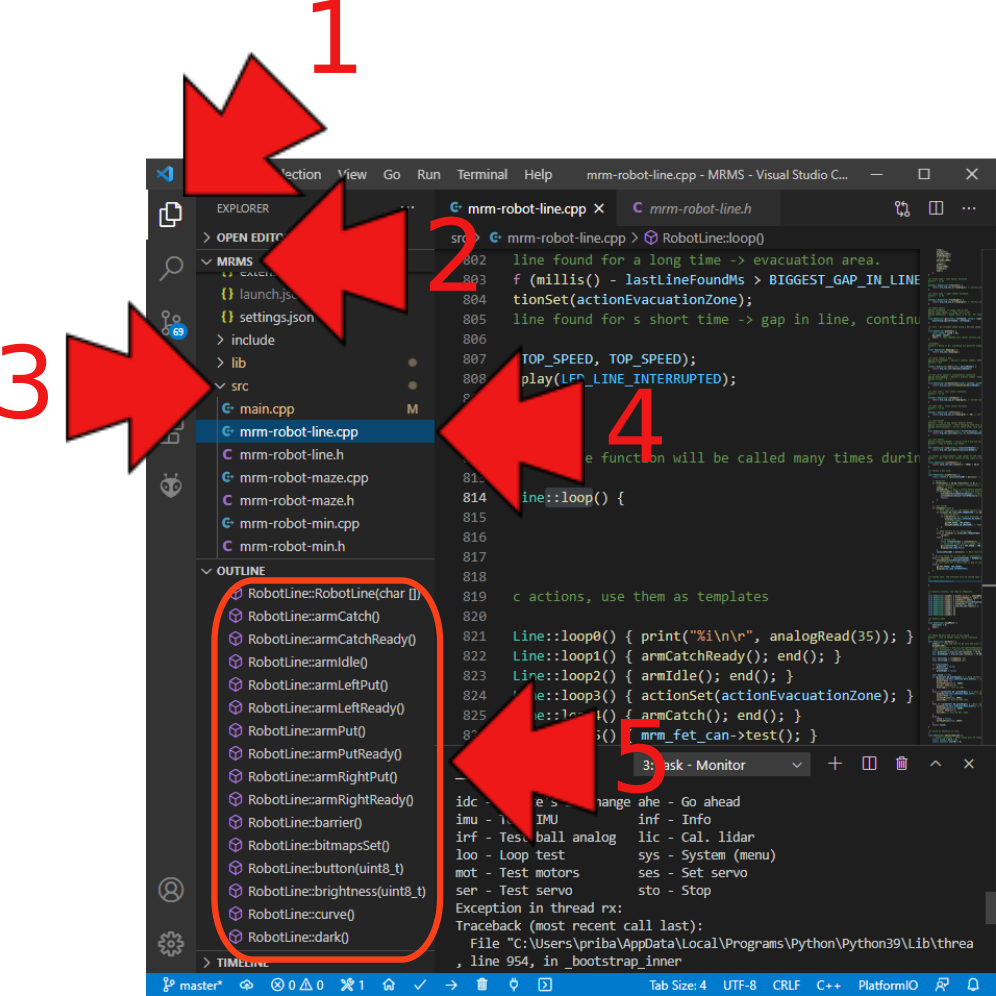The image size is (996, 996).
Task: Open changes compare icon in editor toolbar
Action: [902, 208]
